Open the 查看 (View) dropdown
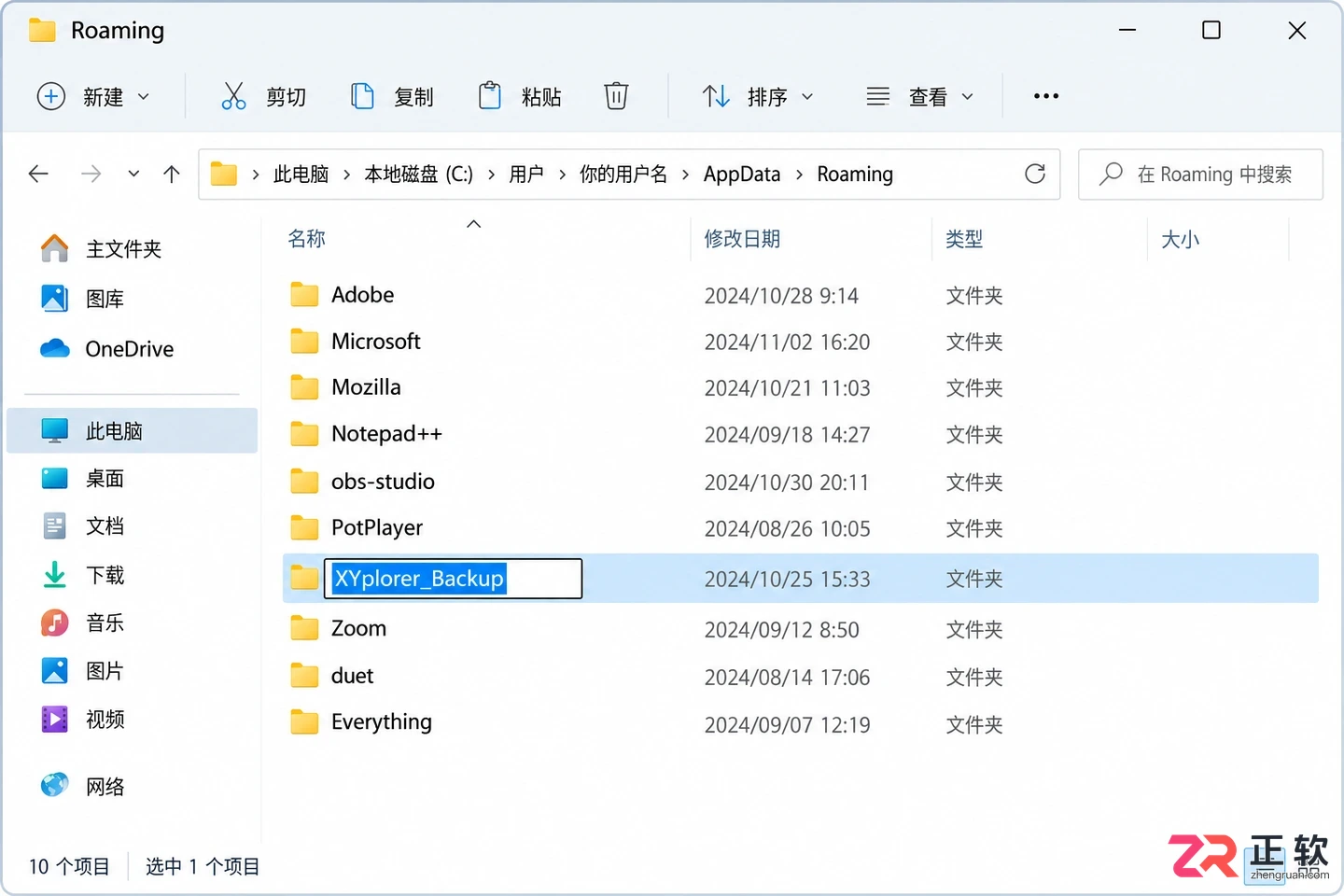1344x896 pixels. pyautogui.click(x=920, y=96)
